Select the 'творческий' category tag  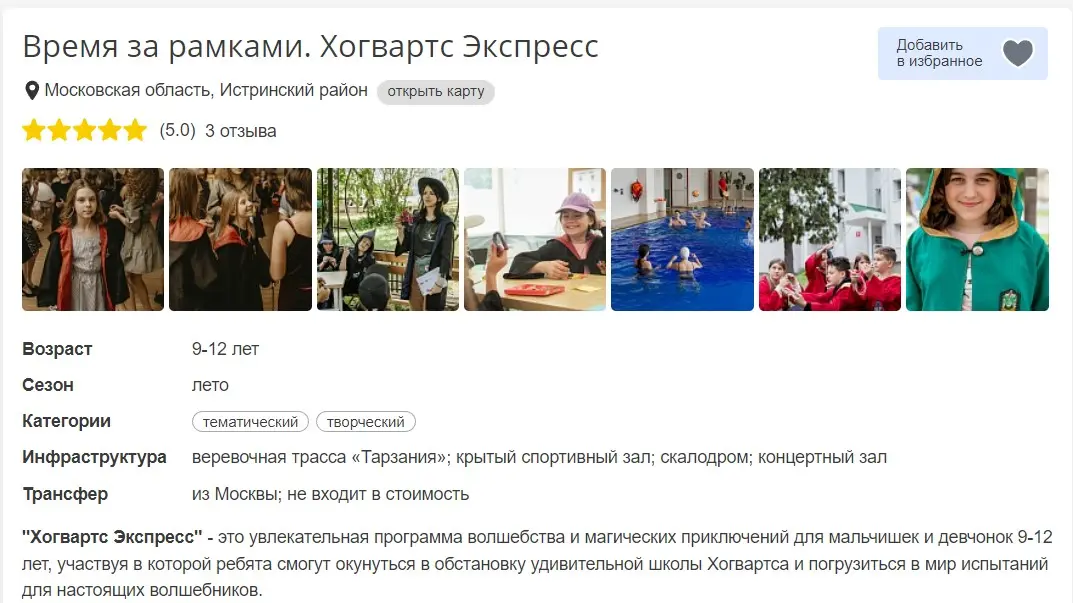click(365, 422)
